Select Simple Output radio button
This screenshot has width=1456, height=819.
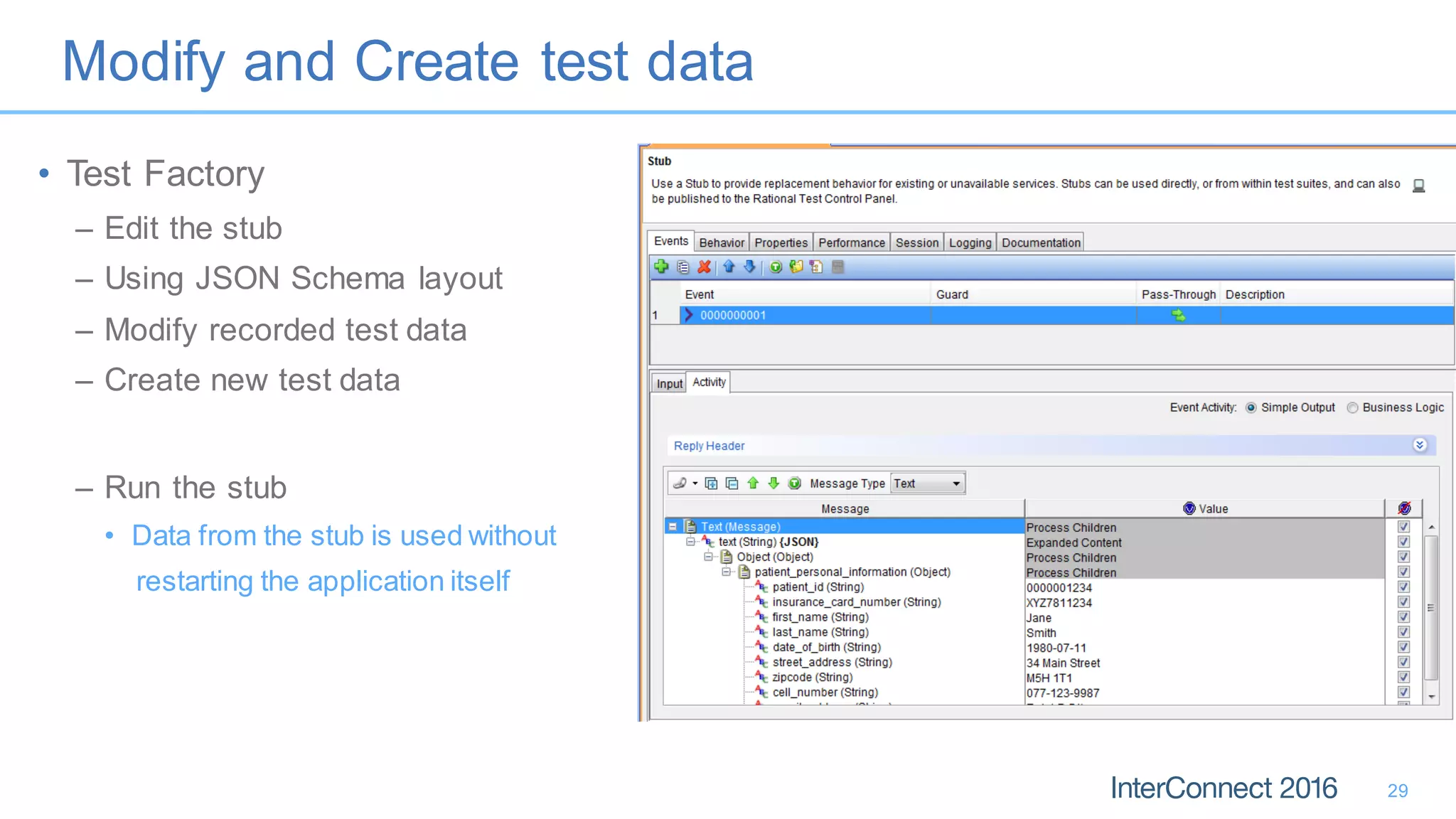coord(1251,407)
